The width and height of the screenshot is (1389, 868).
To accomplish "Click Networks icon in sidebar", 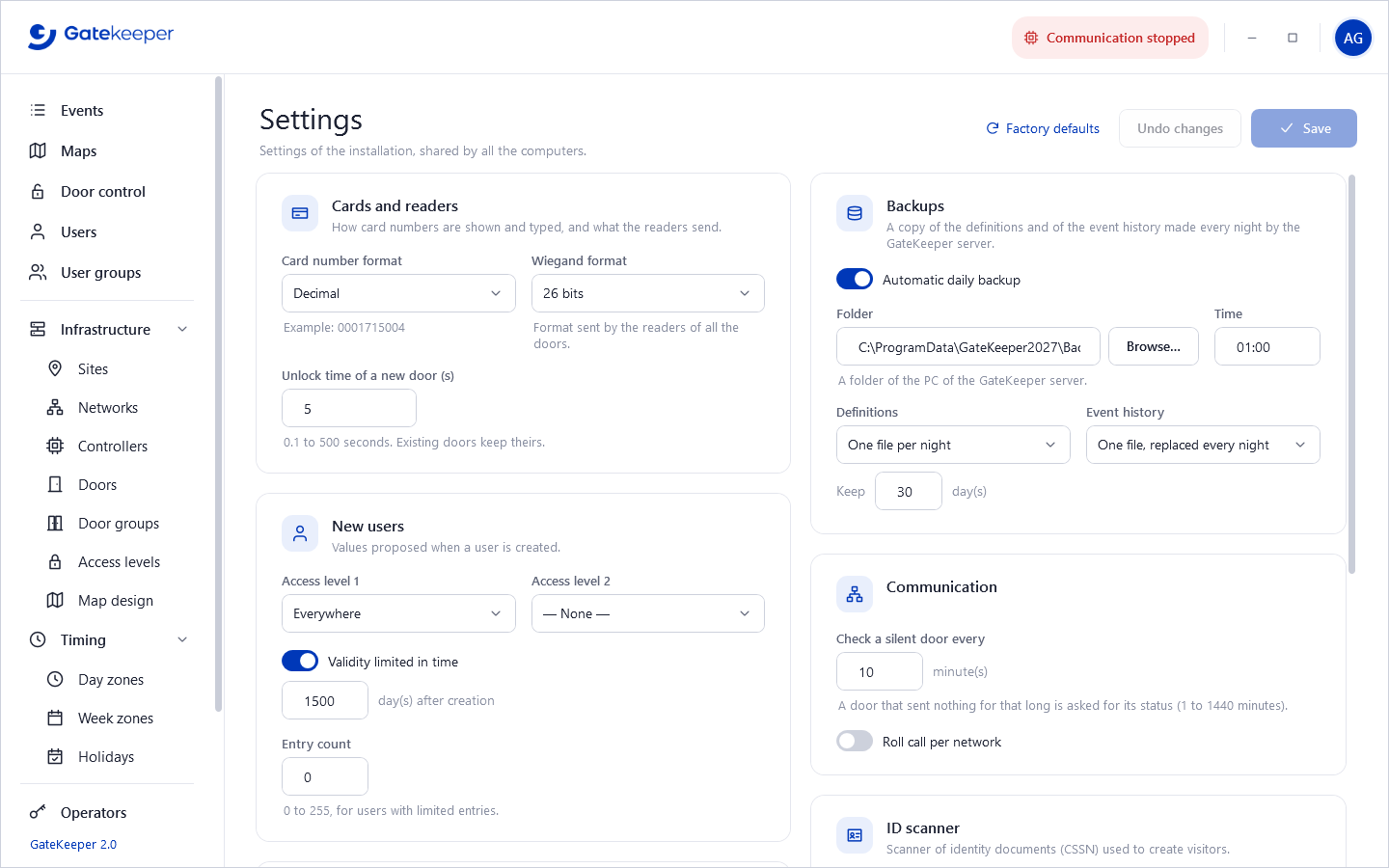I will 55,407.
